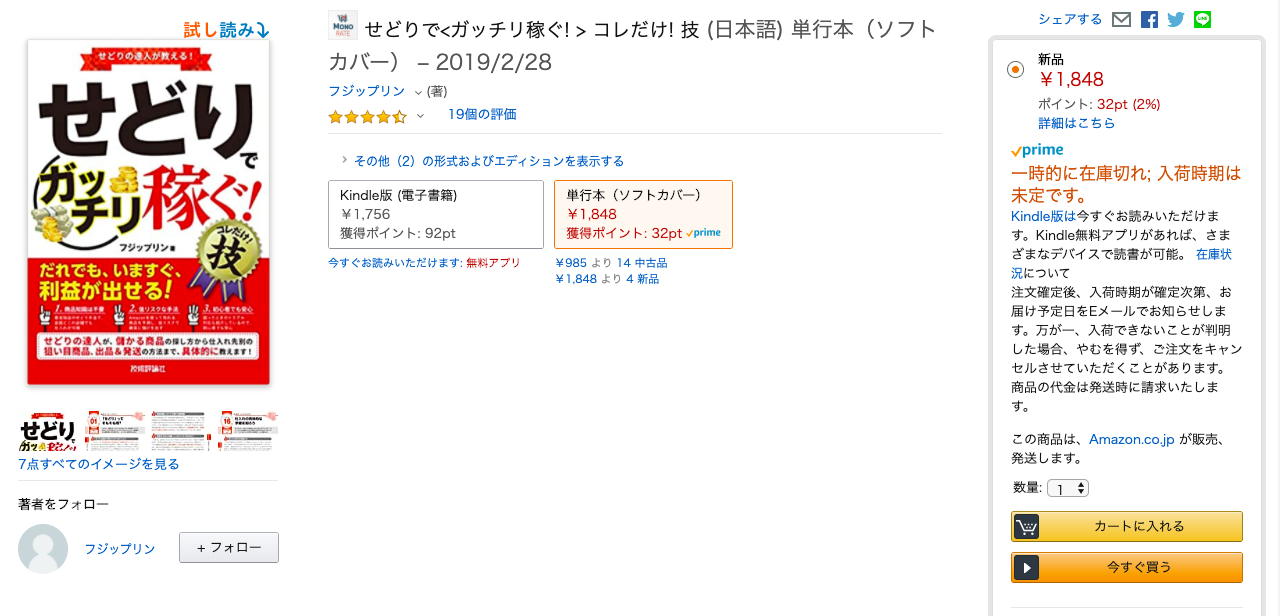
Task: Click the main book cover image
Action: [148, 212]
